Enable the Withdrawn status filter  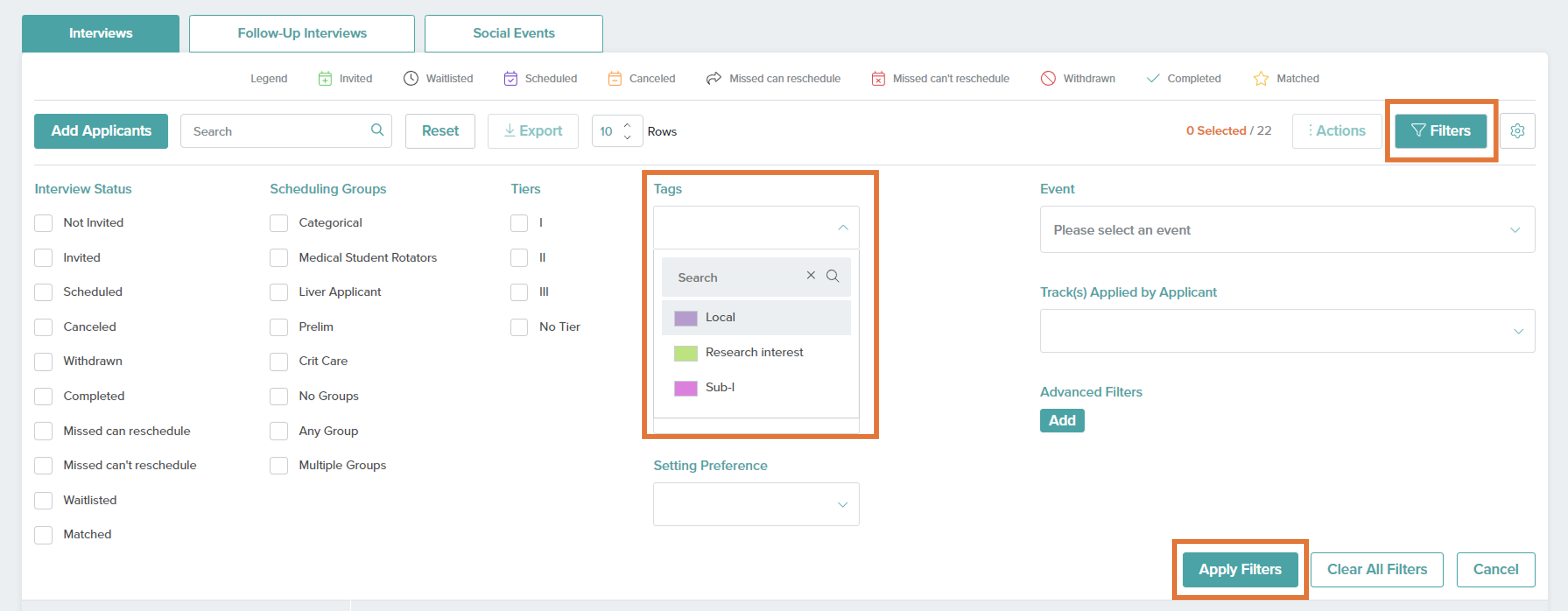click(x=43, y=362)
